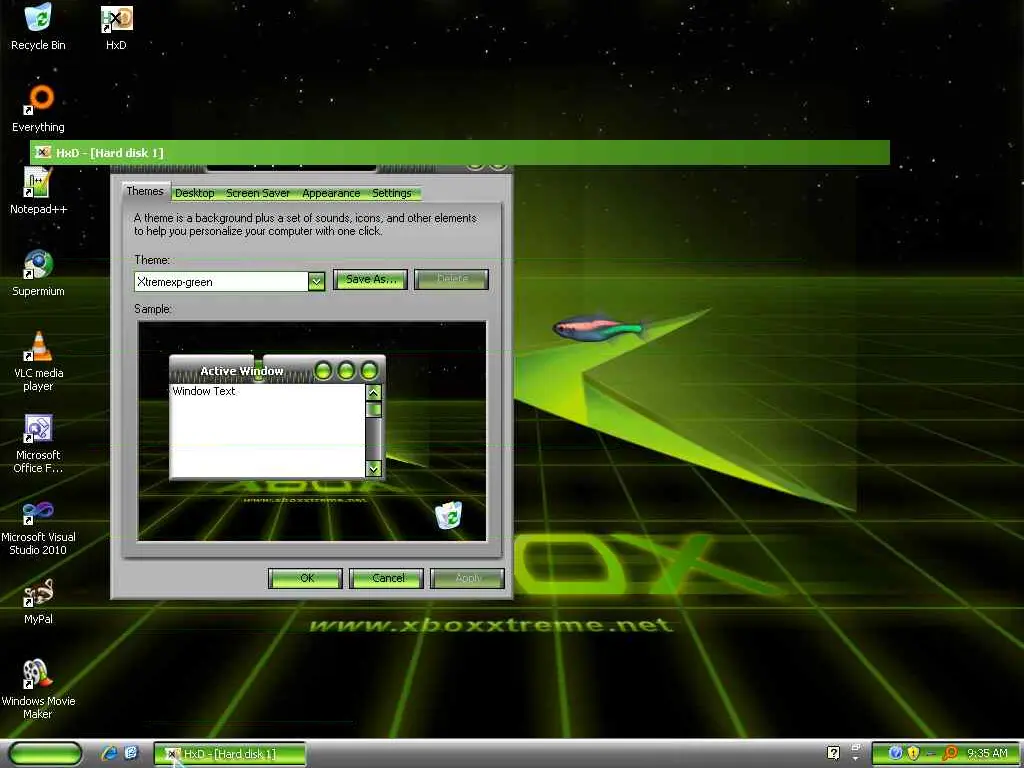Switch to the Themes tab
This screenshot has height=768, width=1024.
[145, 191]
